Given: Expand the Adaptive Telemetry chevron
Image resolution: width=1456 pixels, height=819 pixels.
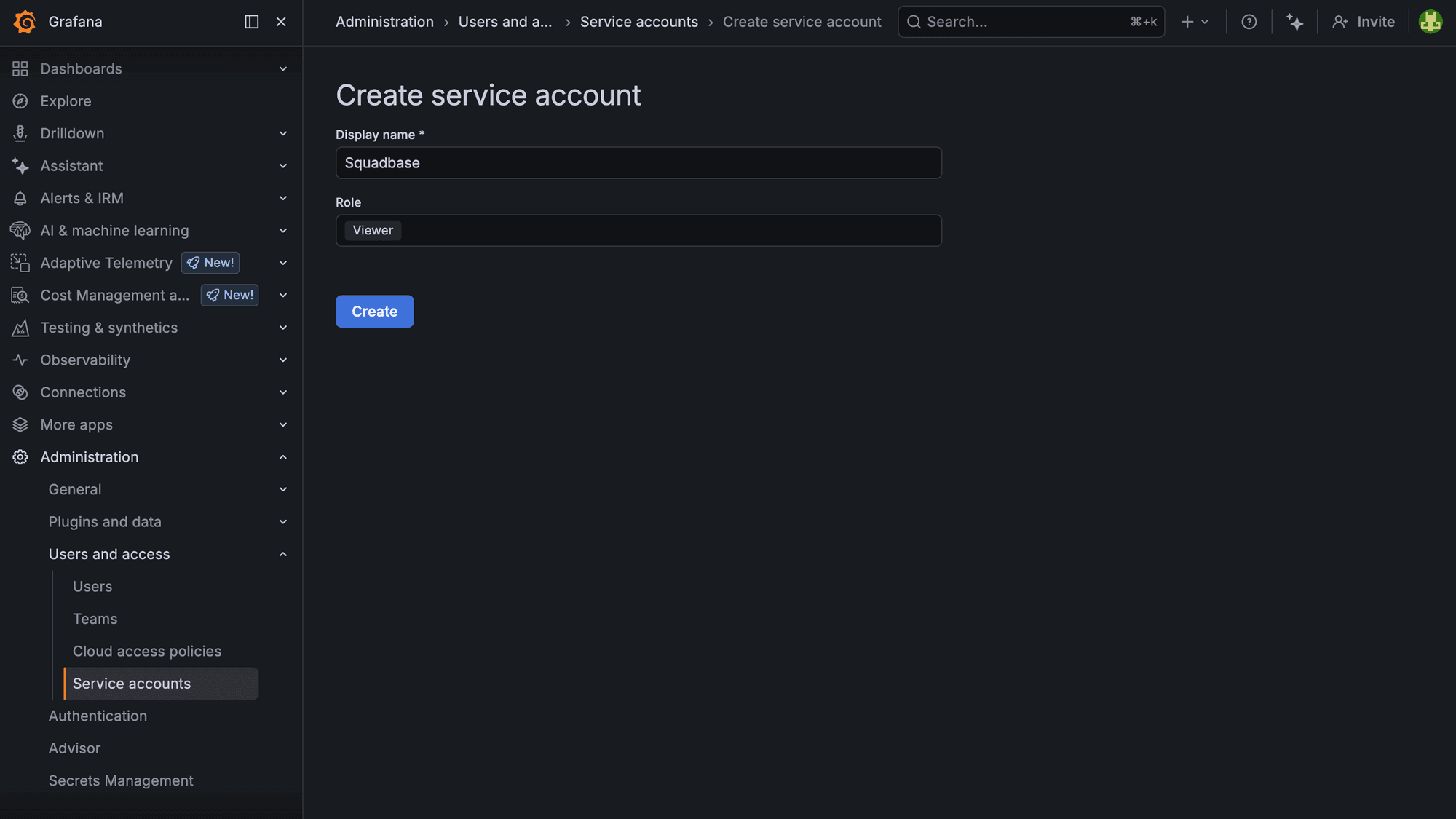Looking at the screenshot, I should pos(283,263).
